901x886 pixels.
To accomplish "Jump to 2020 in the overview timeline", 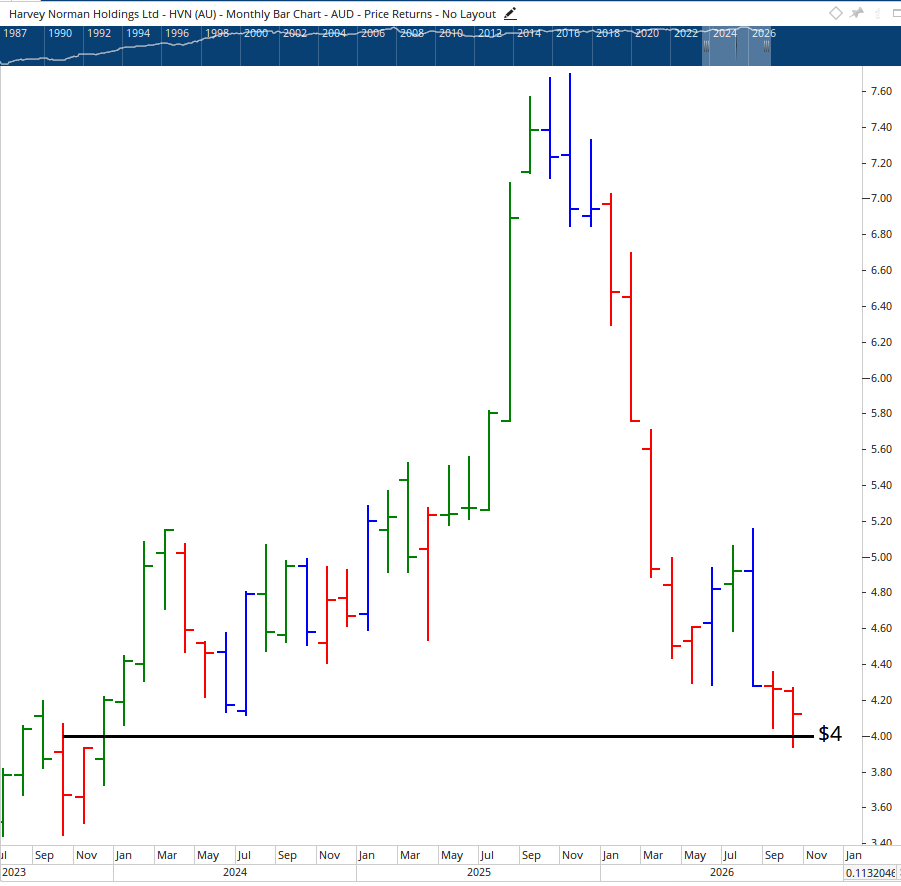I will [646, 33].
